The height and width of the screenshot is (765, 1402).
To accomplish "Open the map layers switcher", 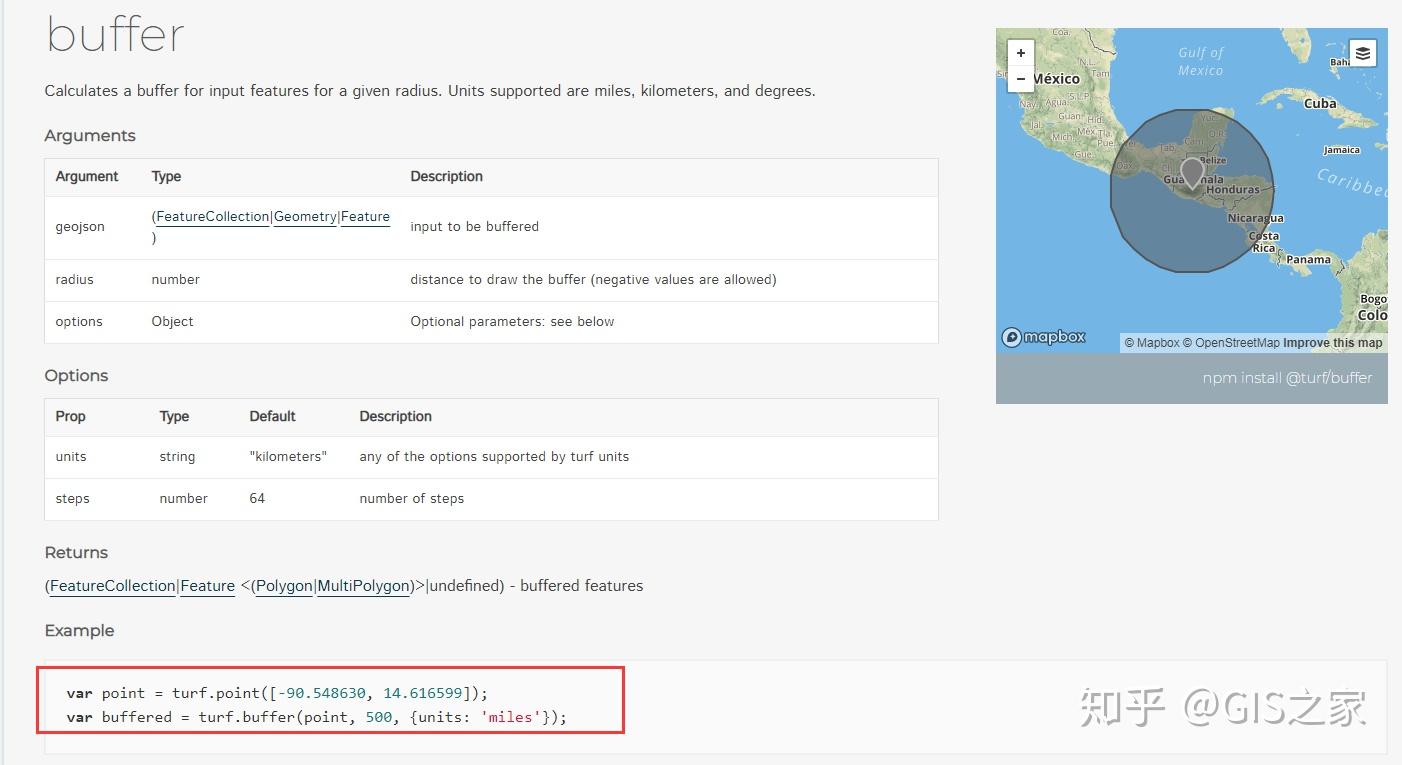I will coord(1362,53).
